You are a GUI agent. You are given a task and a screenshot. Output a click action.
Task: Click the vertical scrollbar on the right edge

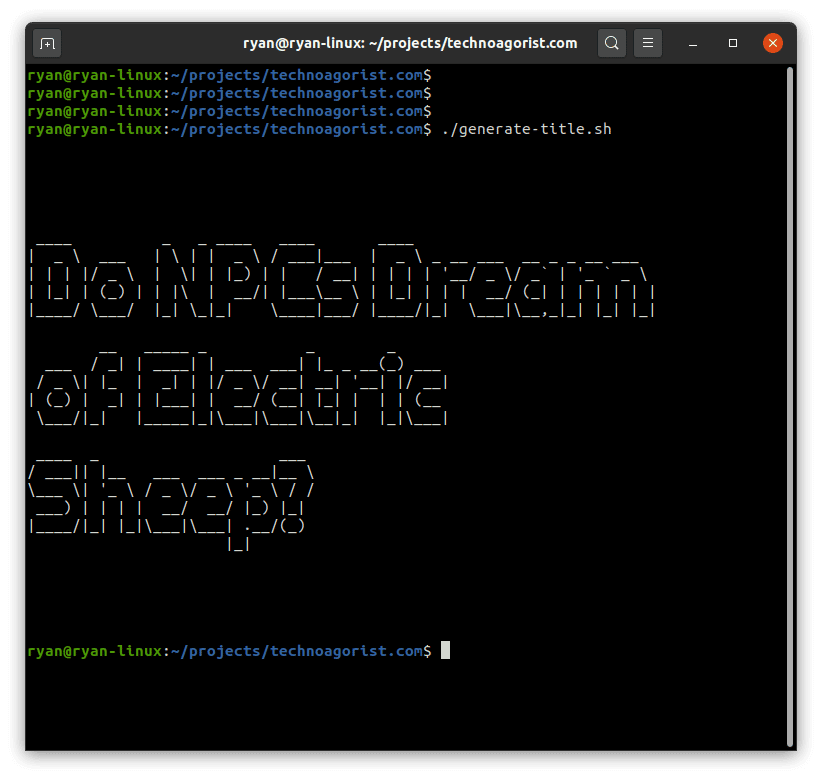pos(790,400)
